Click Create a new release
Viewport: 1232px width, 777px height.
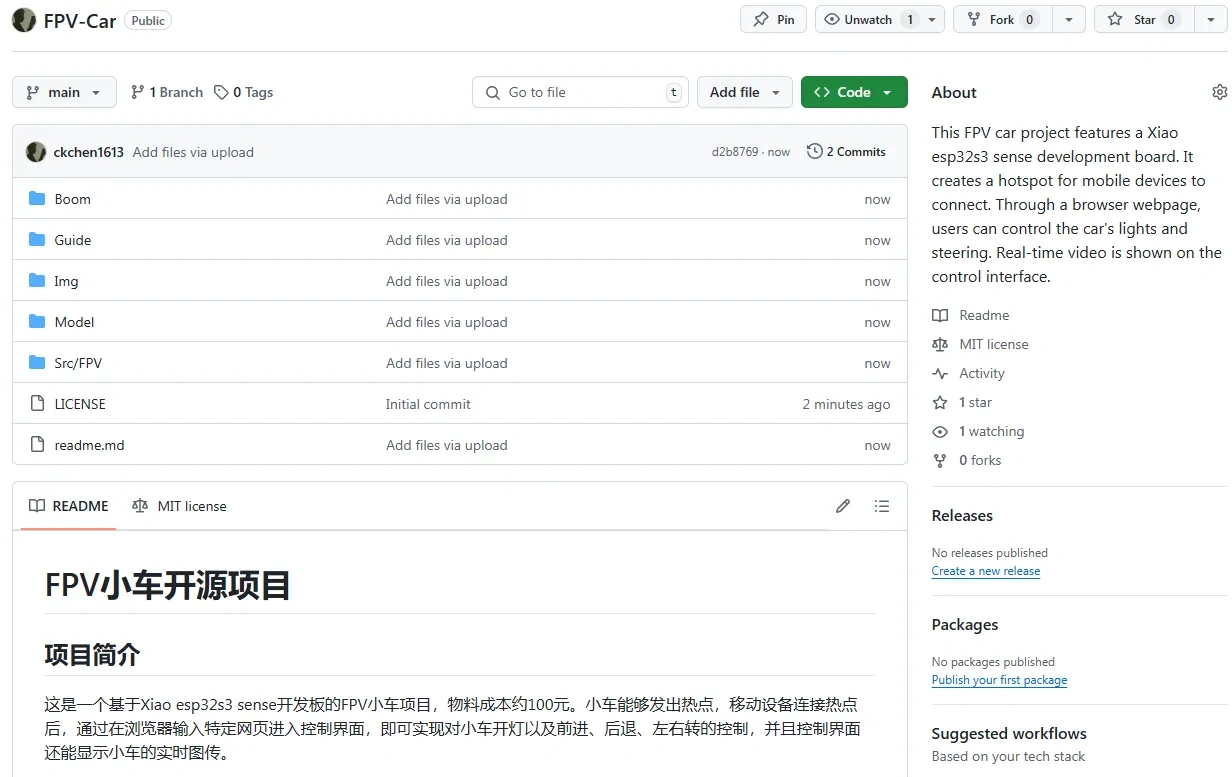986,571
